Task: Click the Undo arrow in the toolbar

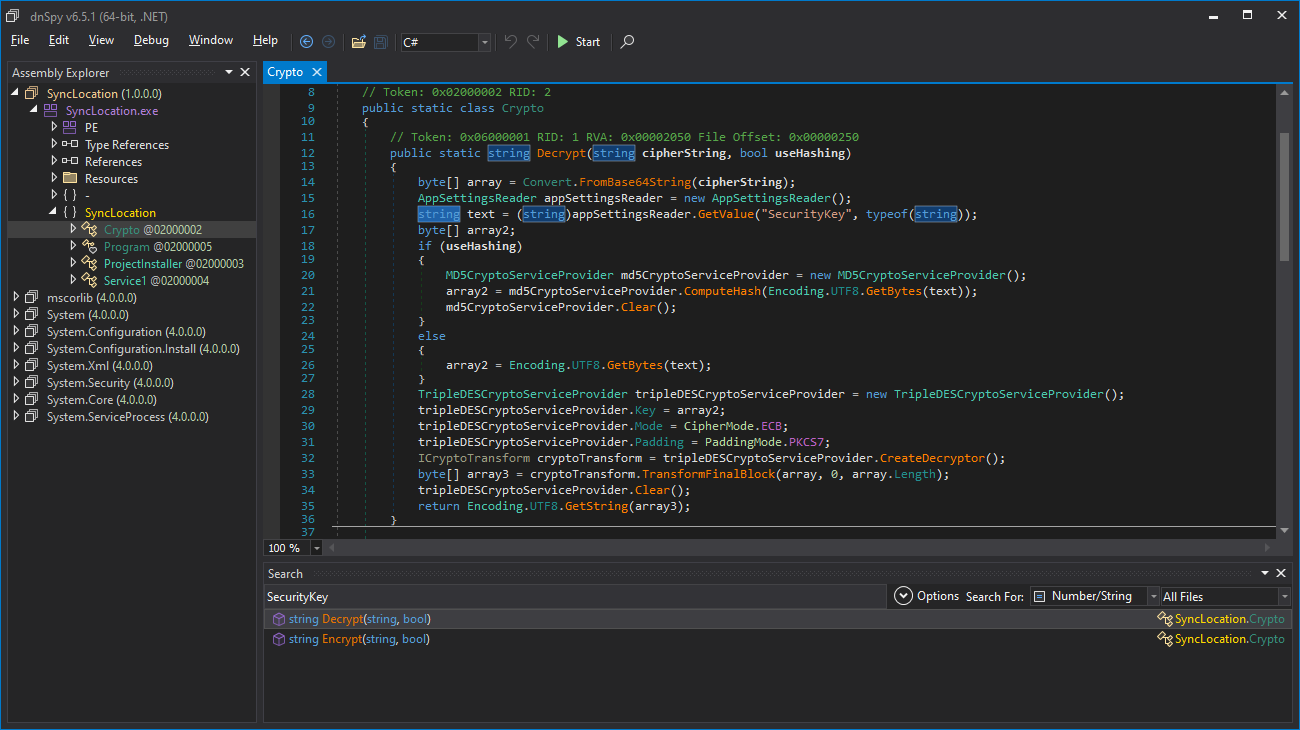Action: click(511, 42)
